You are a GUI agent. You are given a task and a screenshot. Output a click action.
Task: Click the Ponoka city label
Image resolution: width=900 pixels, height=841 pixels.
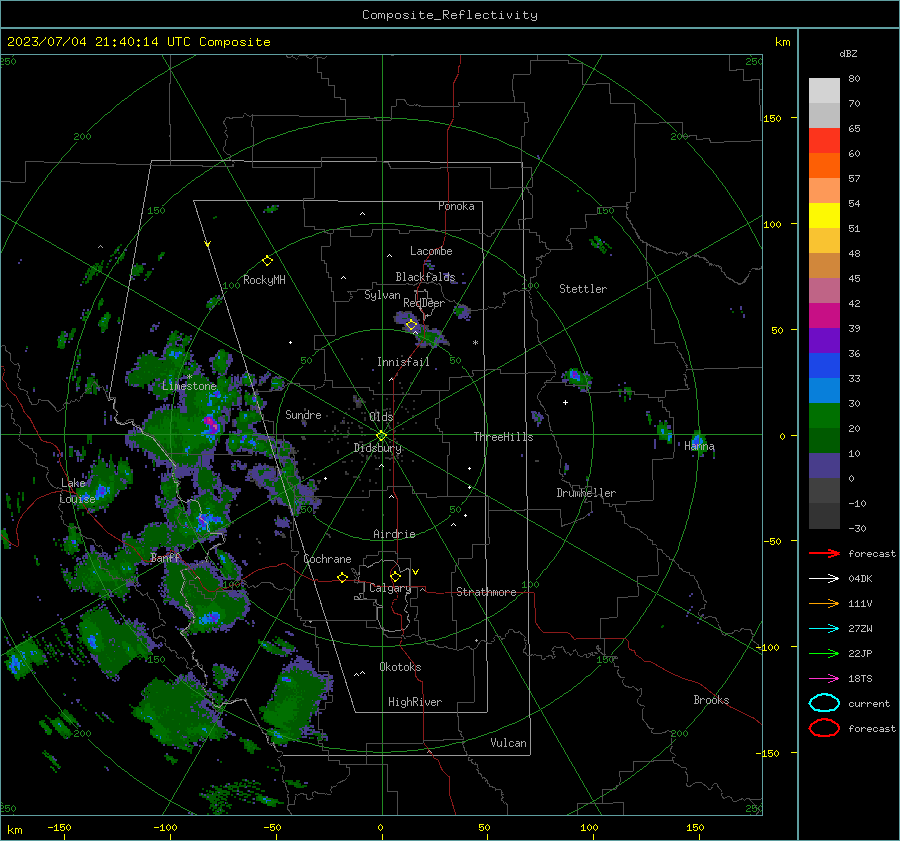click(456, 206)
